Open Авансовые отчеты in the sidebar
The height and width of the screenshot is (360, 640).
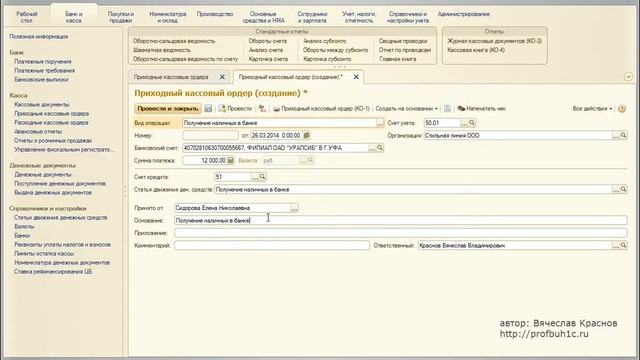(38, 131)
